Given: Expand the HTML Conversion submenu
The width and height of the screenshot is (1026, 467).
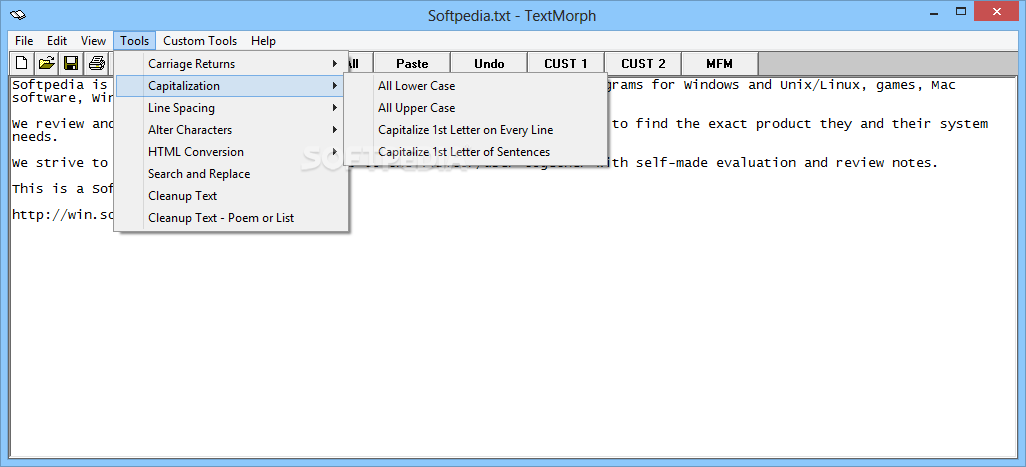Looking at the screenshot, I should click(x=230, y=152).
